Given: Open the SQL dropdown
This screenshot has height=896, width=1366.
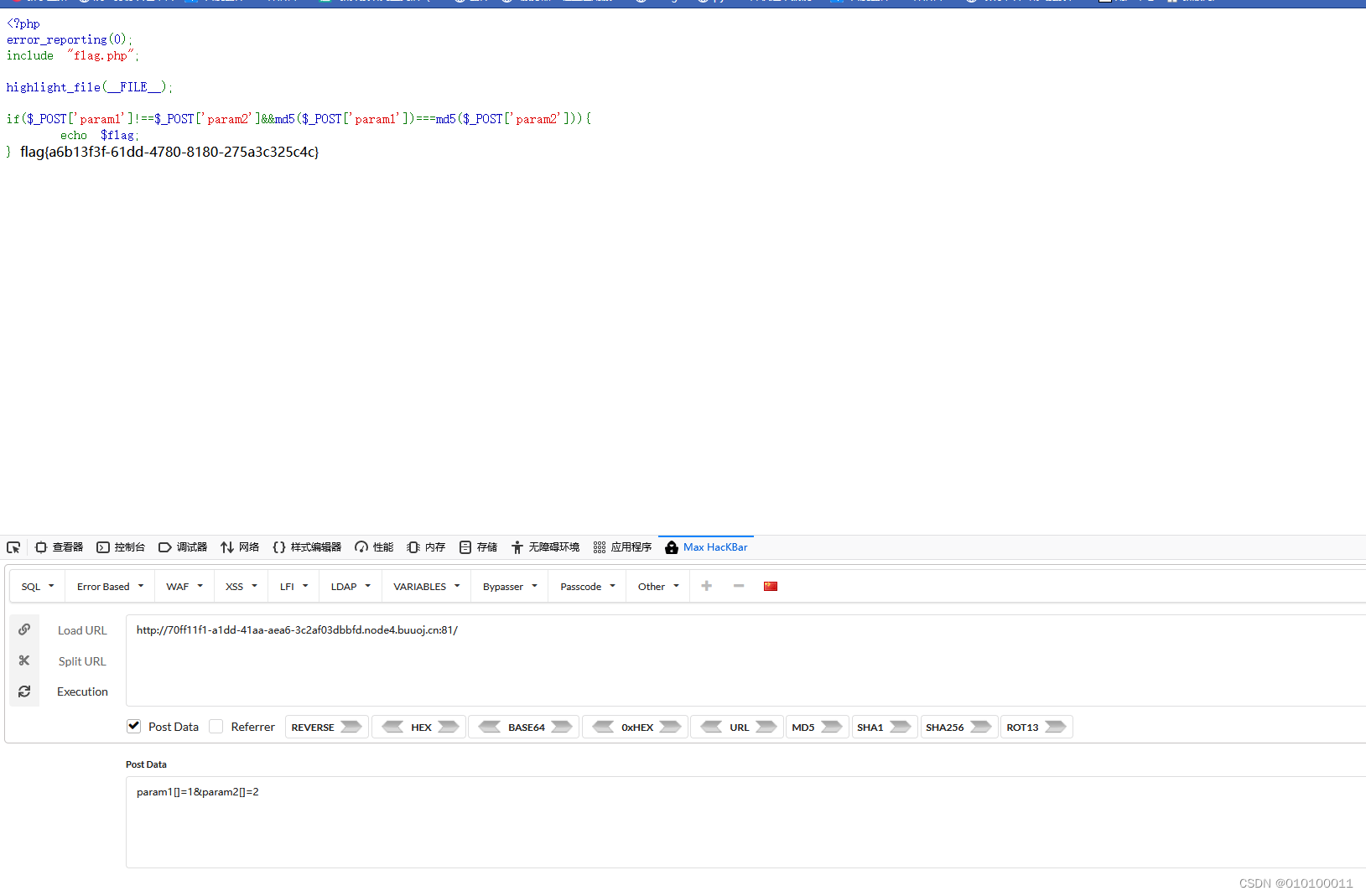Looking at the screenshot, I should coord(36,586).
